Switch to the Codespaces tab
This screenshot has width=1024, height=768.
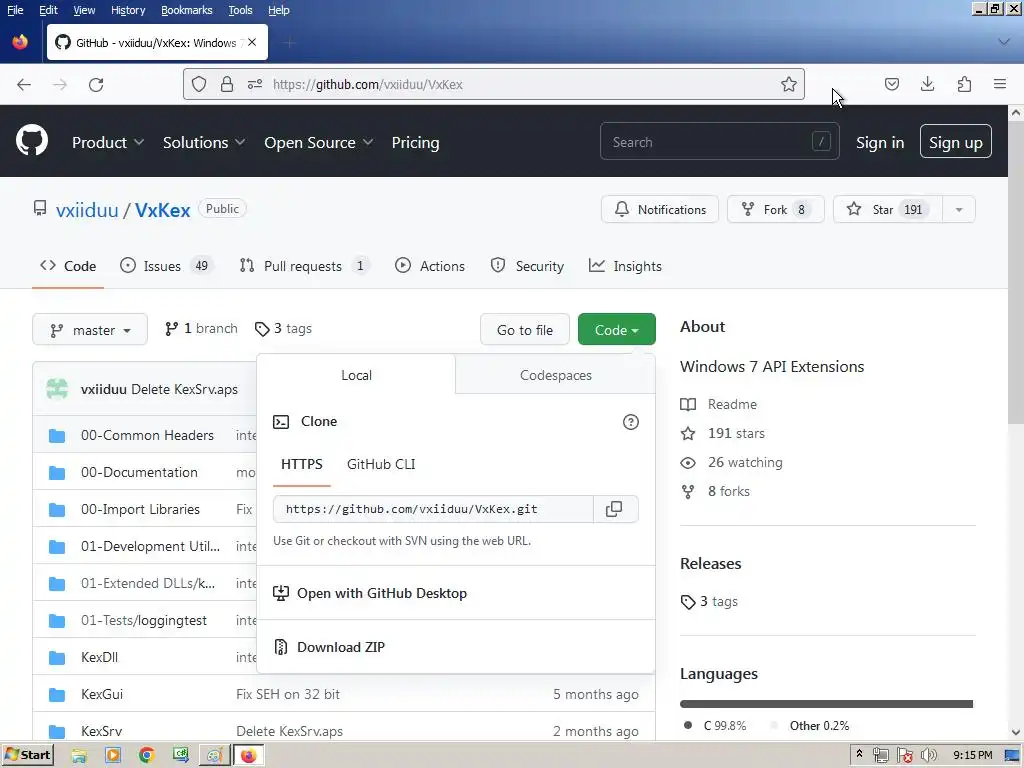coord(556,375)
